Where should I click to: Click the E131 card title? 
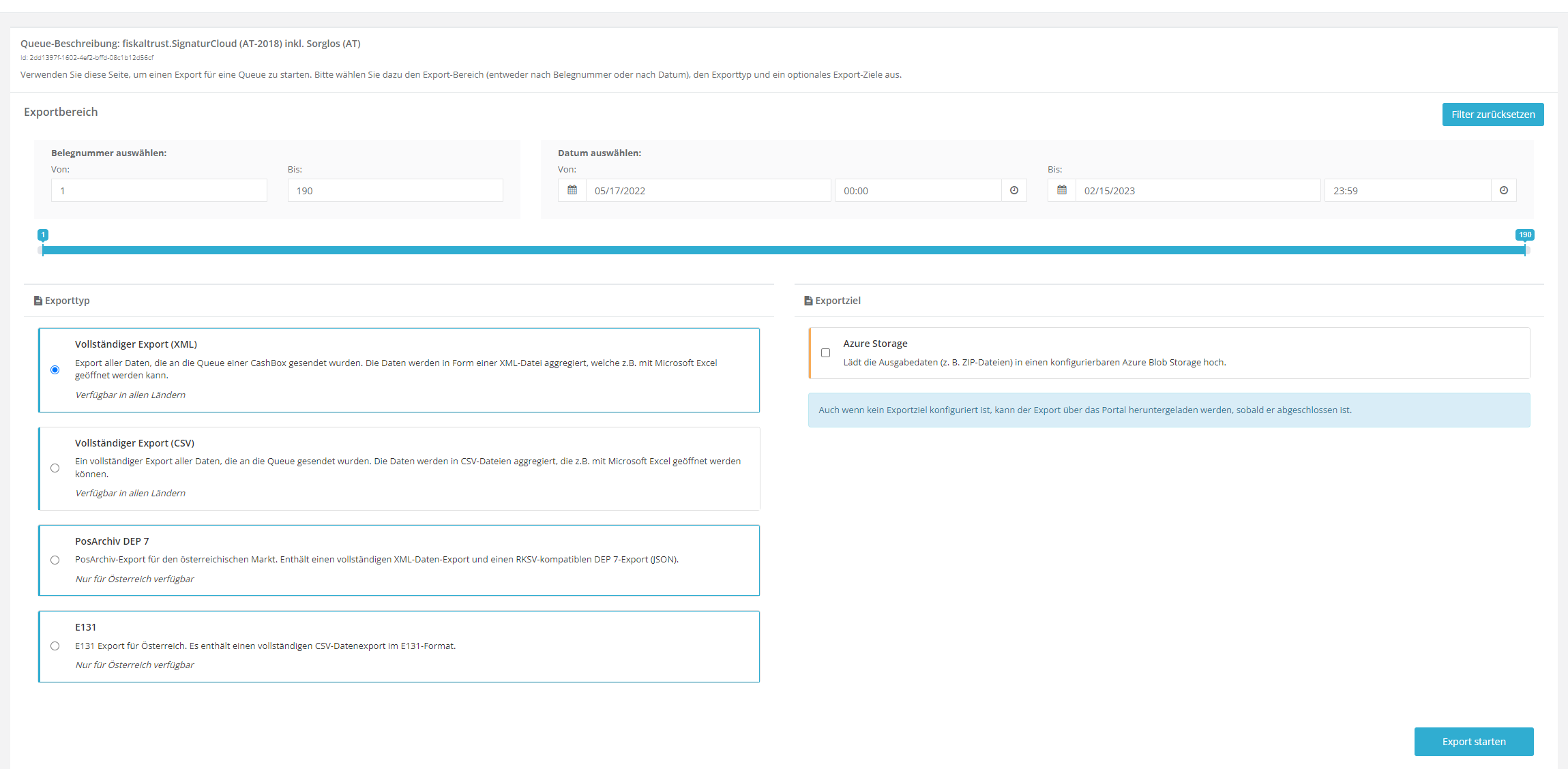coord(86,627)
